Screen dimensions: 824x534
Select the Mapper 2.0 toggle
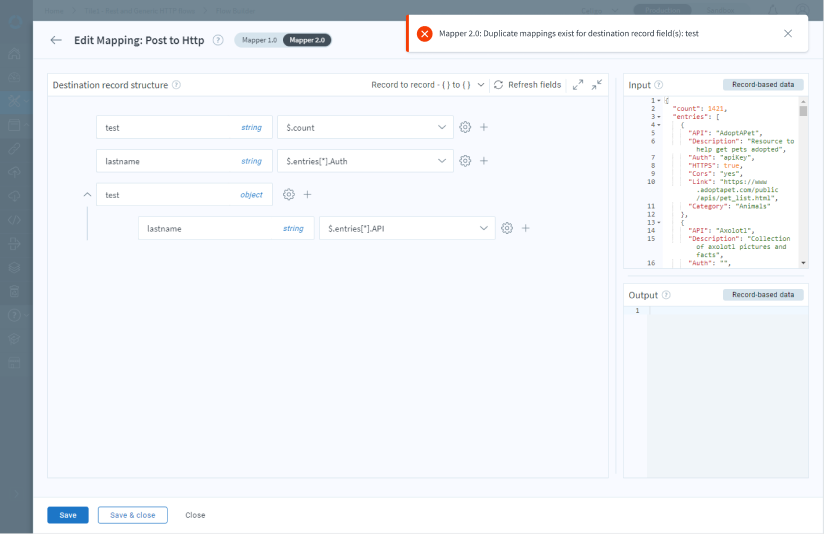click(x=307, y=40)
